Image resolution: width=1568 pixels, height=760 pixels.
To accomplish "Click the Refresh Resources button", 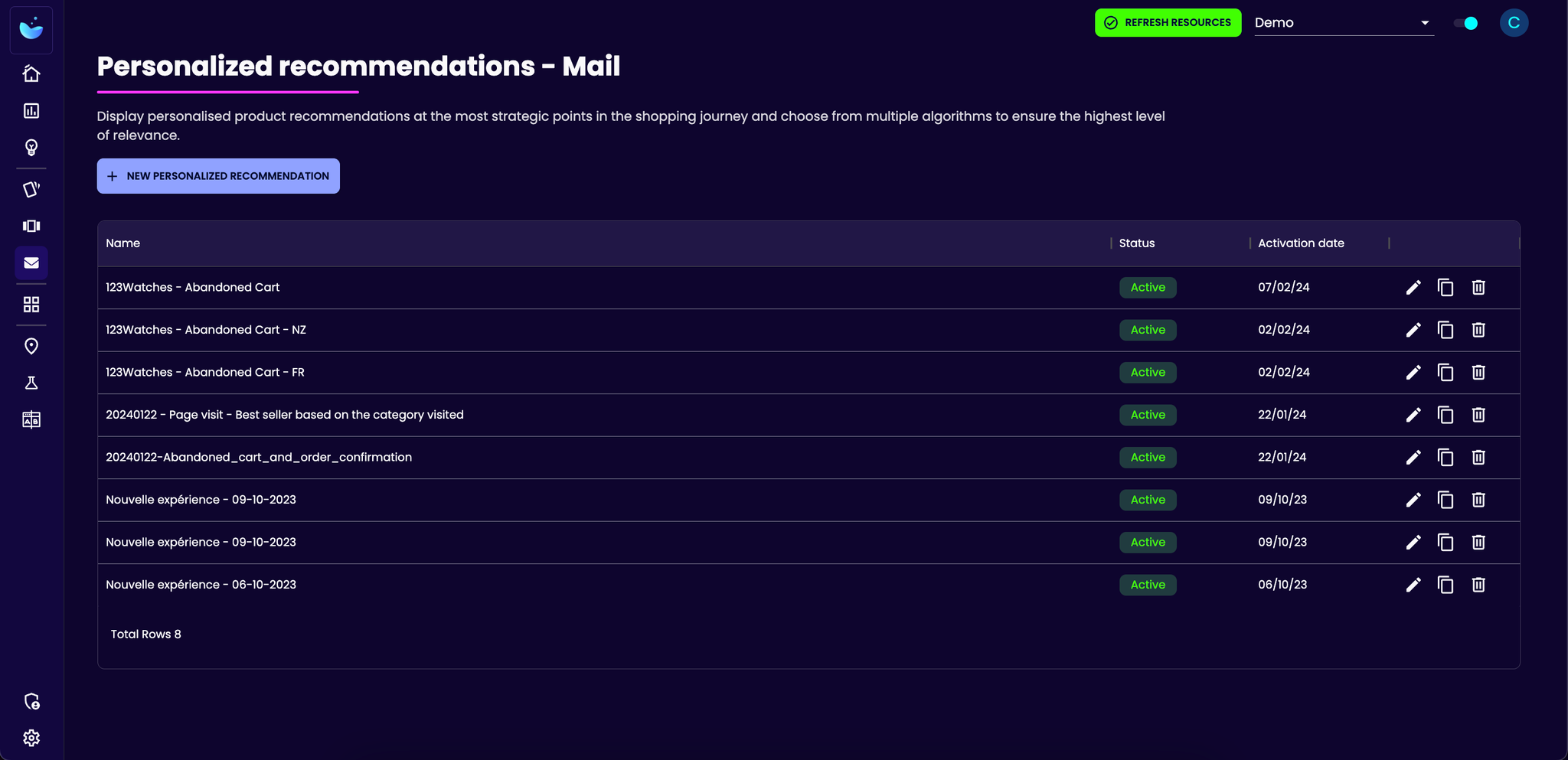I will (1168, 23).
